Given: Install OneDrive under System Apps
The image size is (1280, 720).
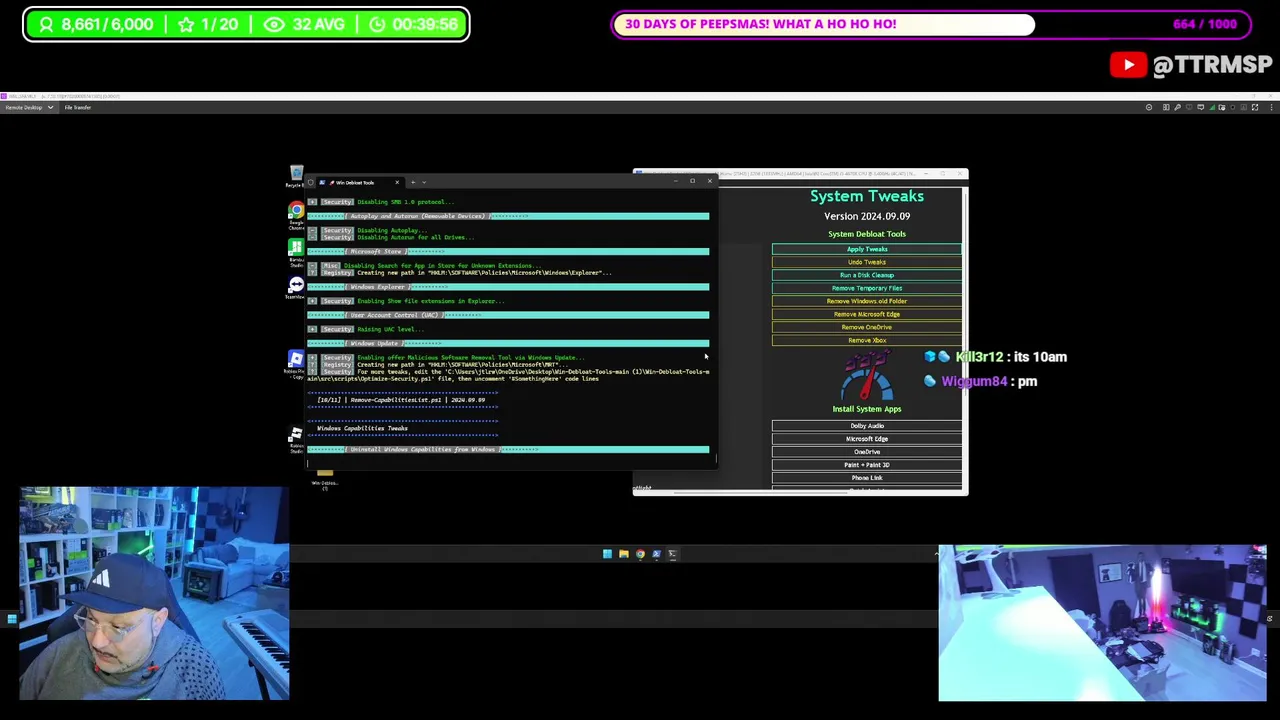Looking at the screenshot, I should click(867, 452).
